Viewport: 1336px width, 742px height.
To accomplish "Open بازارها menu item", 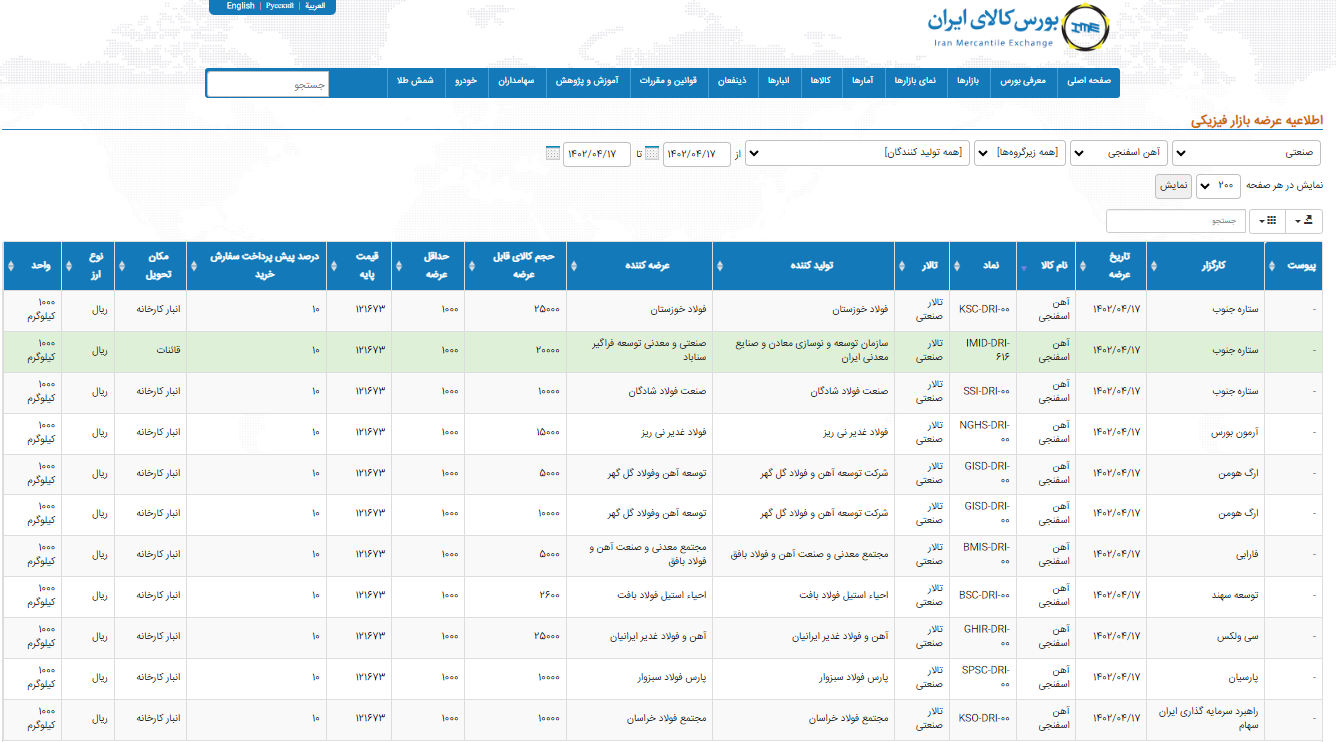I will pyautogui.click(x=968, y=82).
